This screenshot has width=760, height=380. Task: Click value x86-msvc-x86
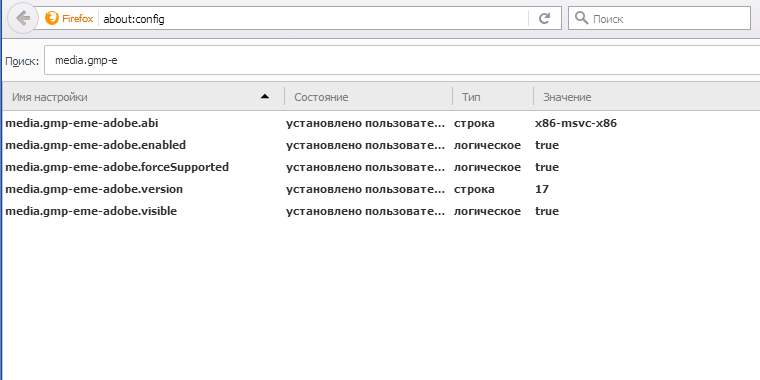(x=576, y=123)
